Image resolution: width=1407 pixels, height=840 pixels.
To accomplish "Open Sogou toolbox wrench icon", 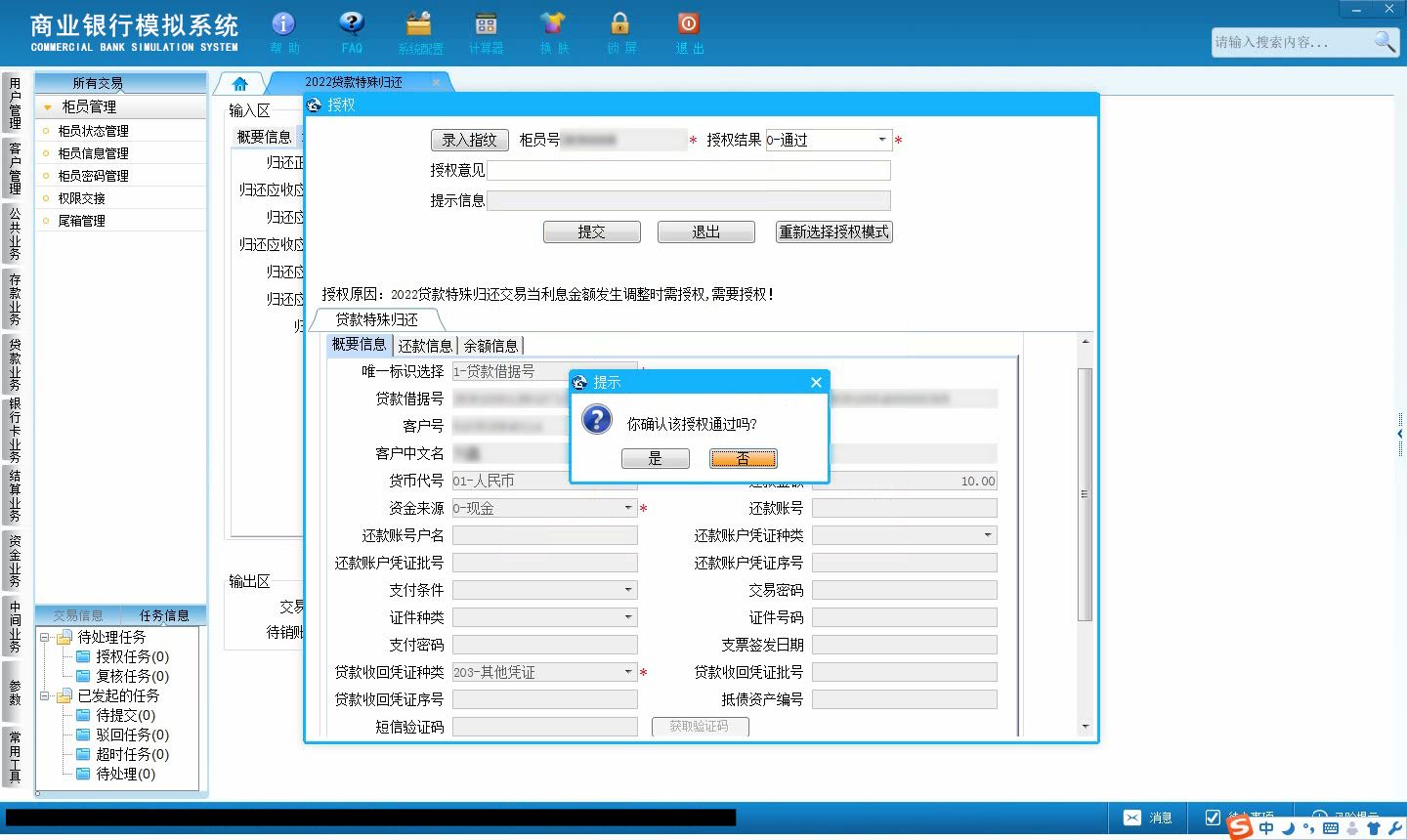I will 1395,828.
